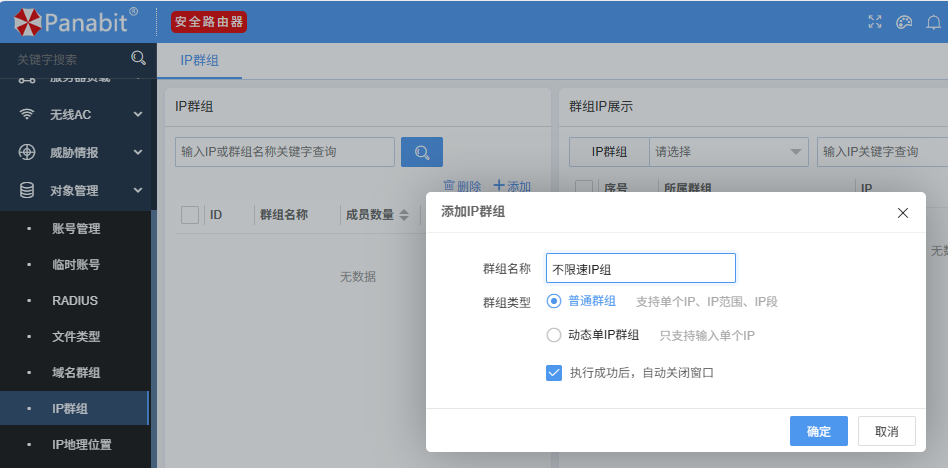
Task: Open the 请选择 IP群组 dropdown
Action: point(729,152)
